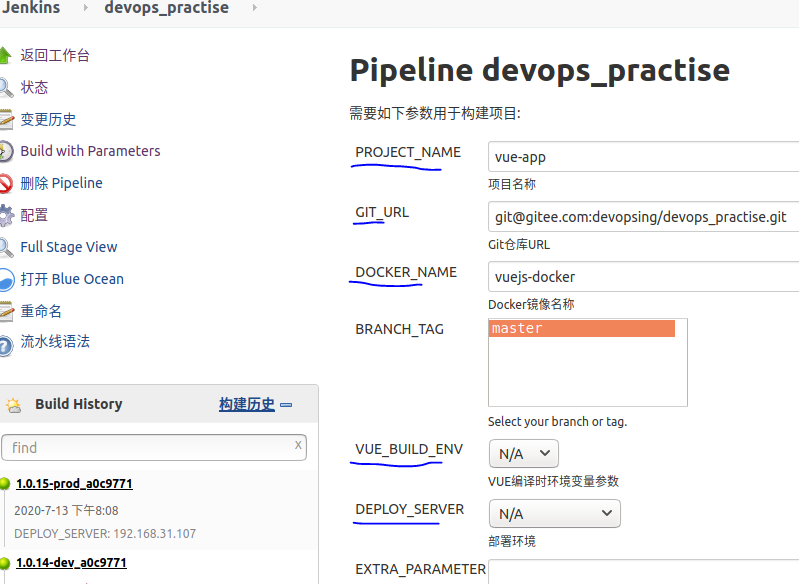The width and height of the screenshot is (799, 584).
Task: Click the Docker镜像名称 description
Action: pyautogui.click(x=531, y=304)
